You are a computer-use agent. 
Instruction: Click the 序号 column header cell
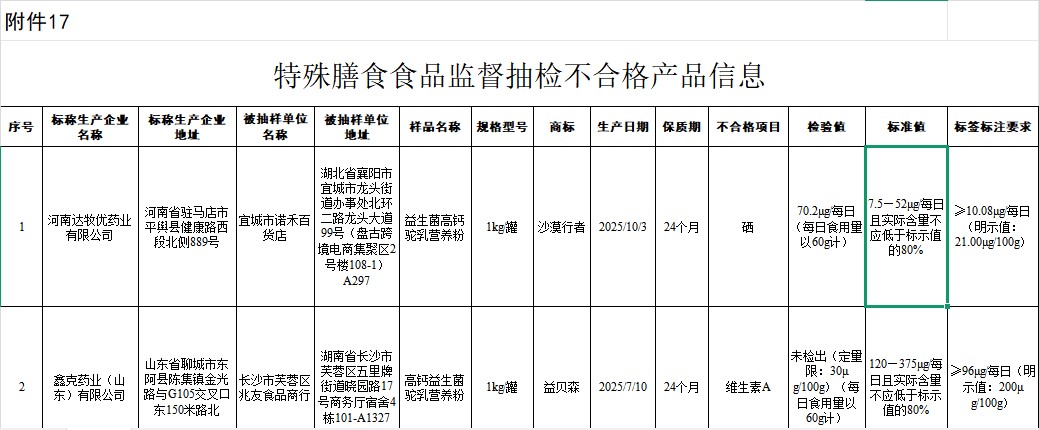click(x=21, y=127)
